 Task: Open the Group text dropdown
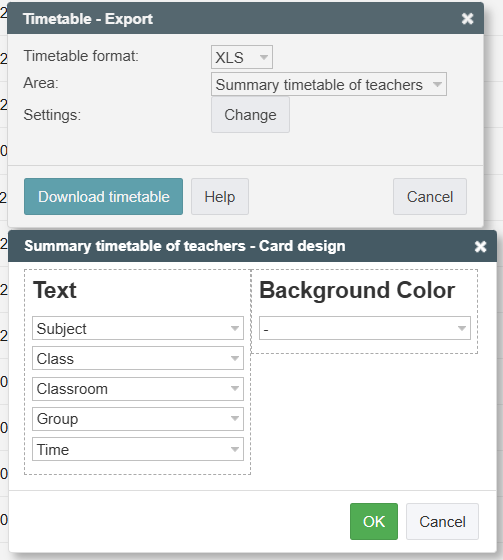[138, 419]
